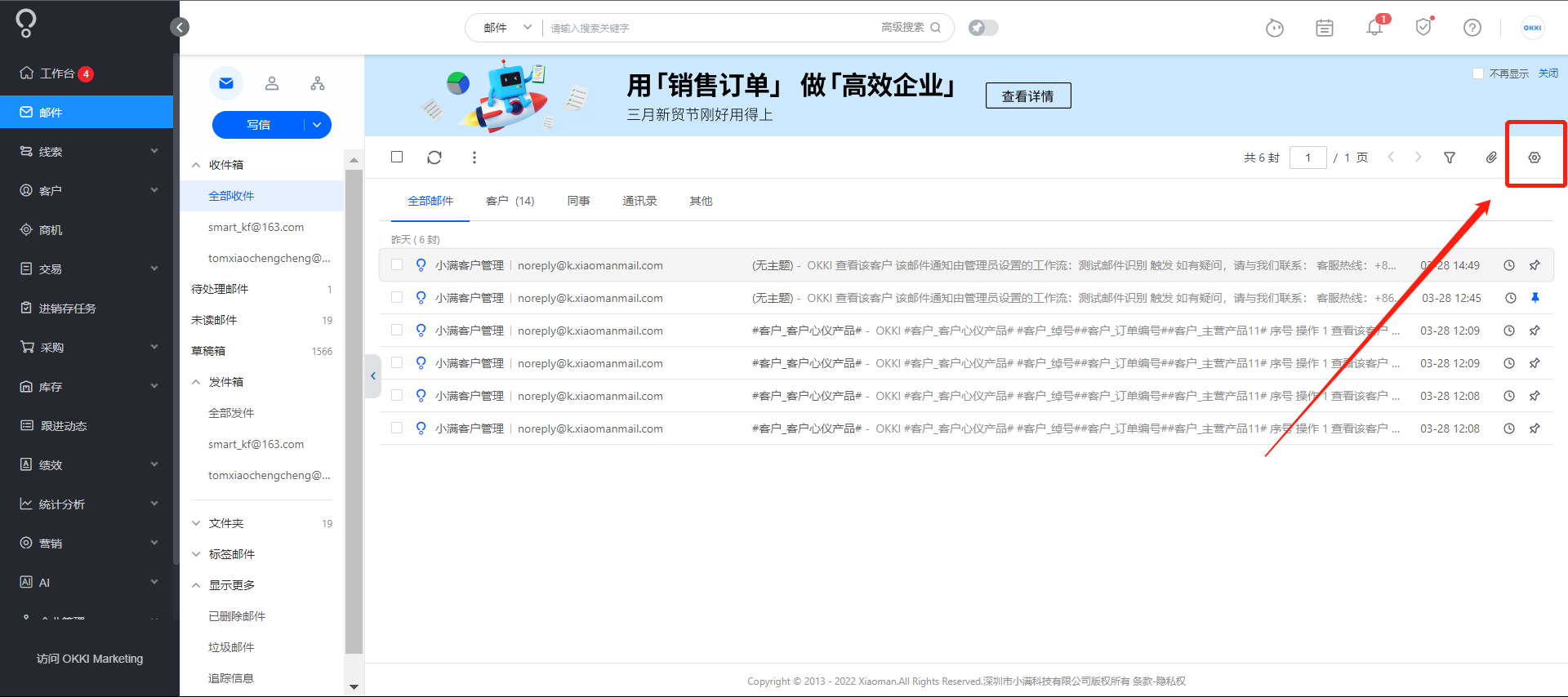The image size is (1568, 697).
Task: Select checkbox of second 12:09 mail
Action: pos(397,362)
